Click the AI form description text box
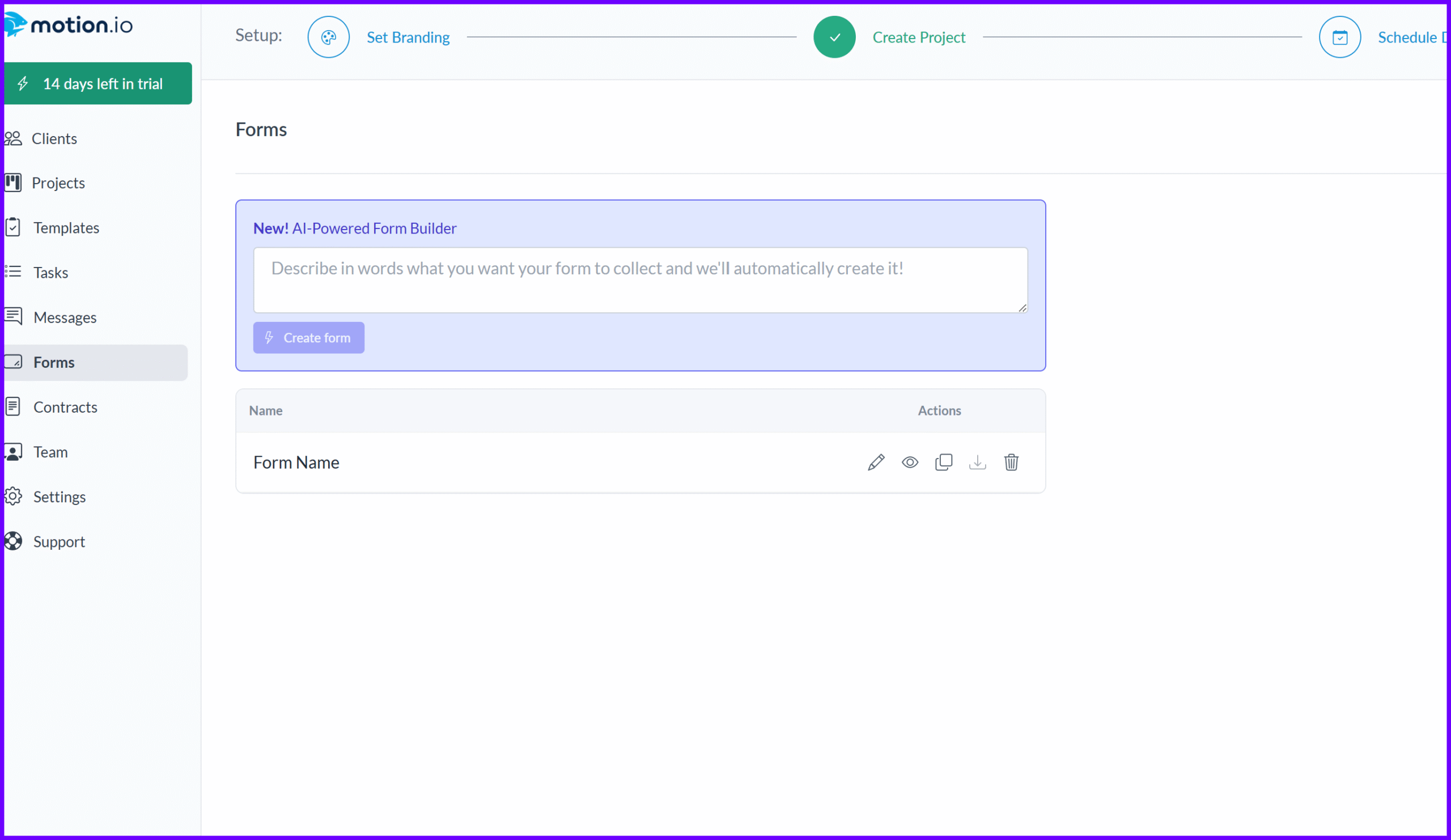 coord(640,281)
